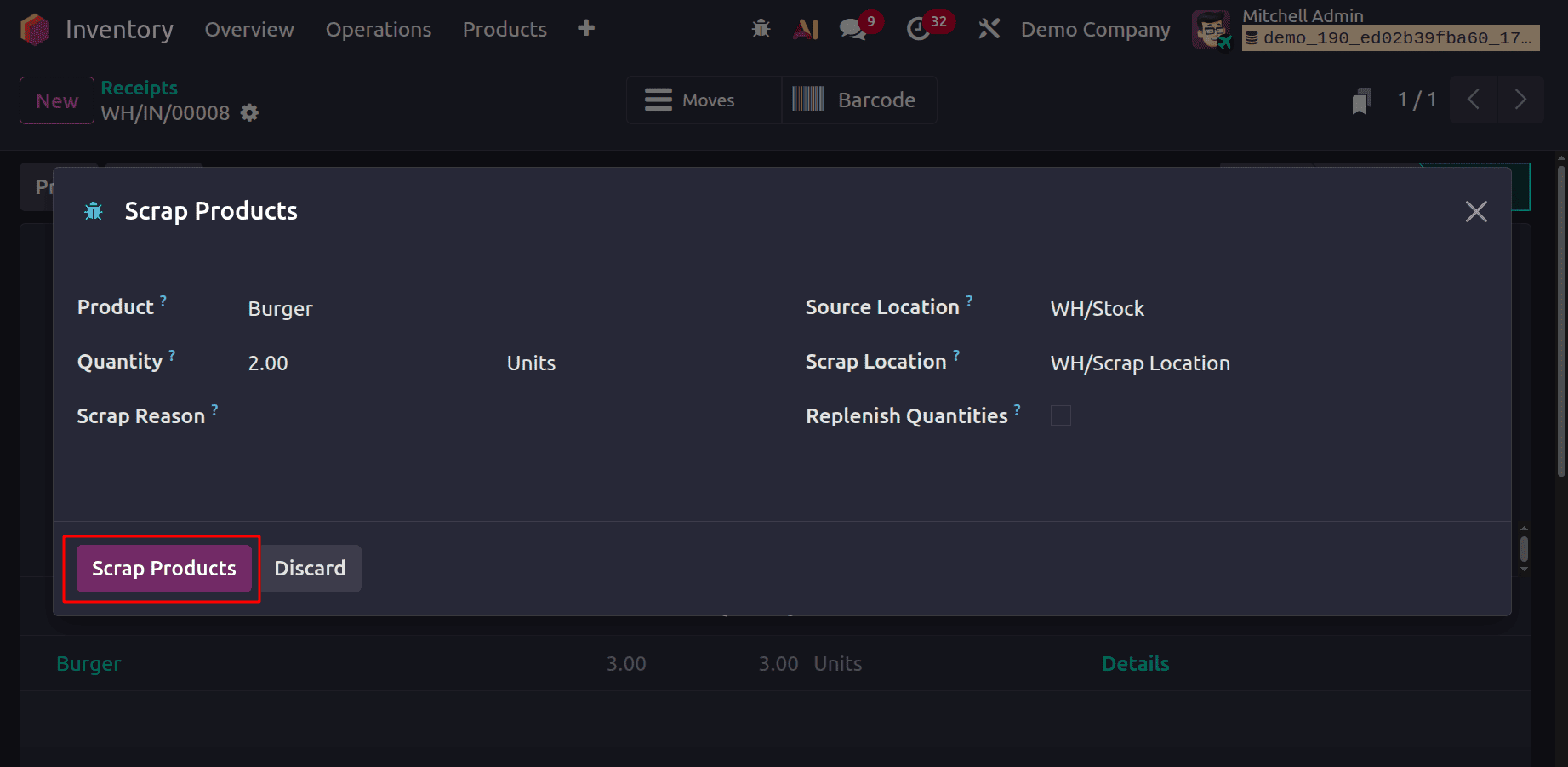Image resolution: width=1568 pixels, height=767 pixels.
Task: Confirm scrapping with the Scrap Products button
Action: [x=163, y=568]
